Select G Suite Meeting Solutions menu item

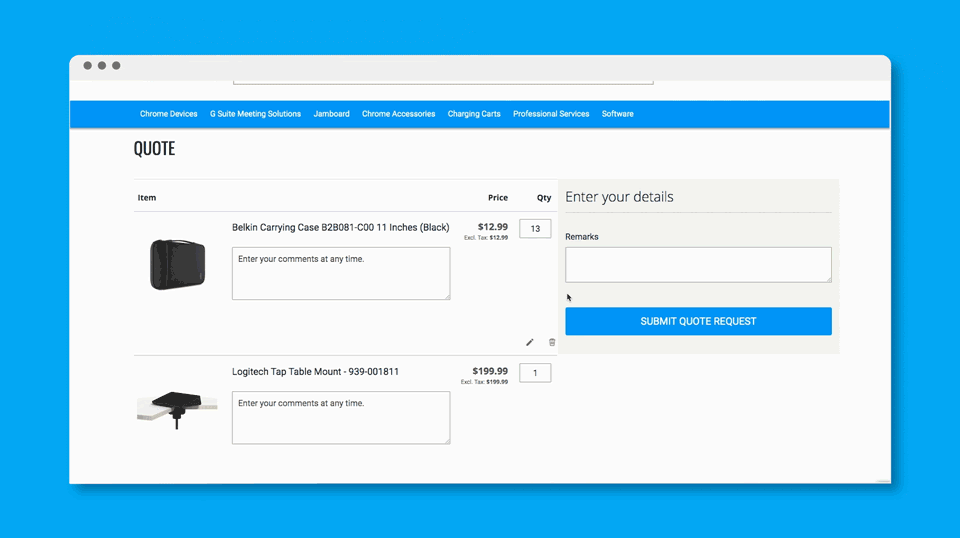(255, 114)
